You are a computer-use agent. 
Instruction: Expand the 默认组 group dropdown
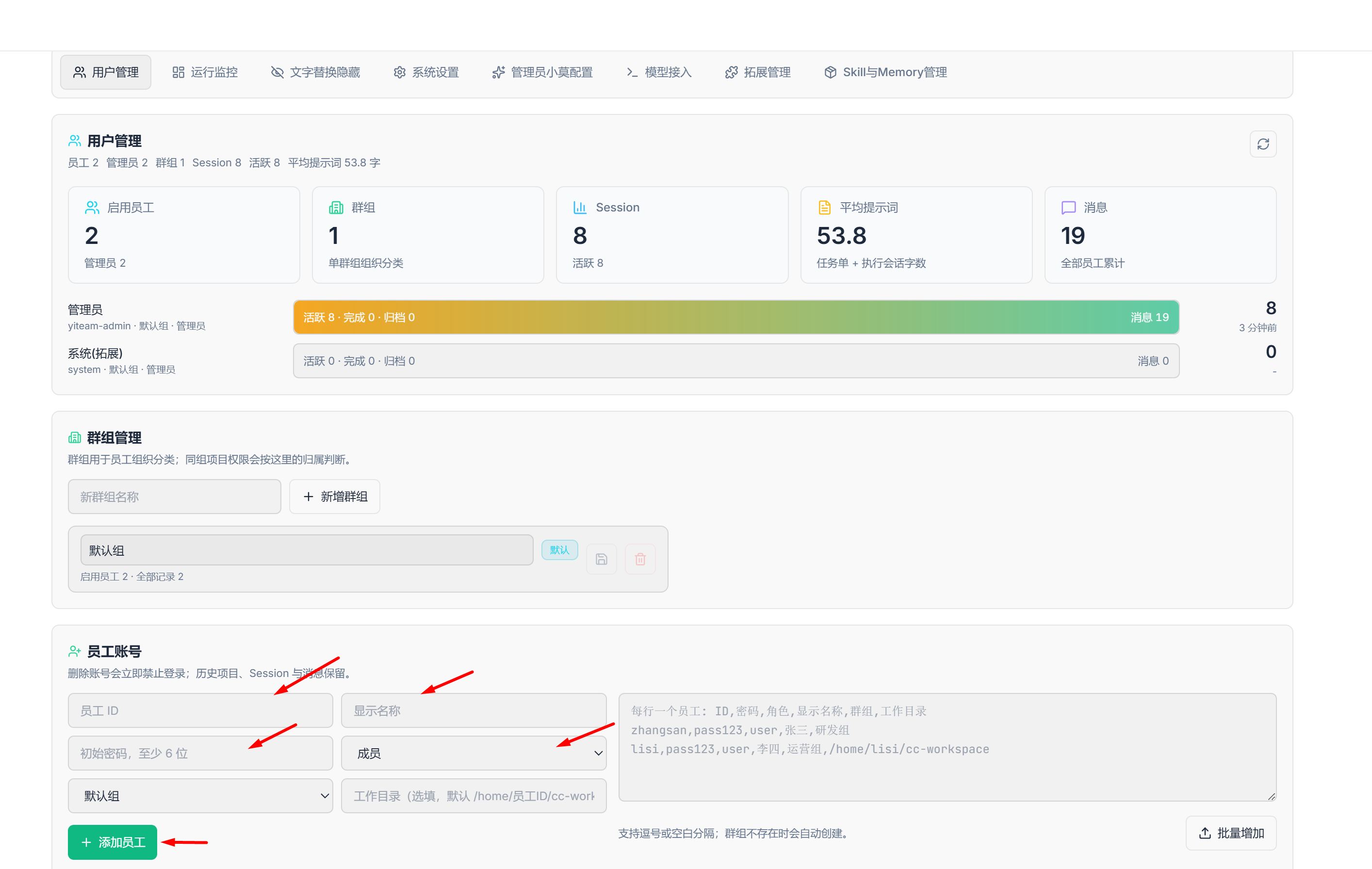[200, 796]
